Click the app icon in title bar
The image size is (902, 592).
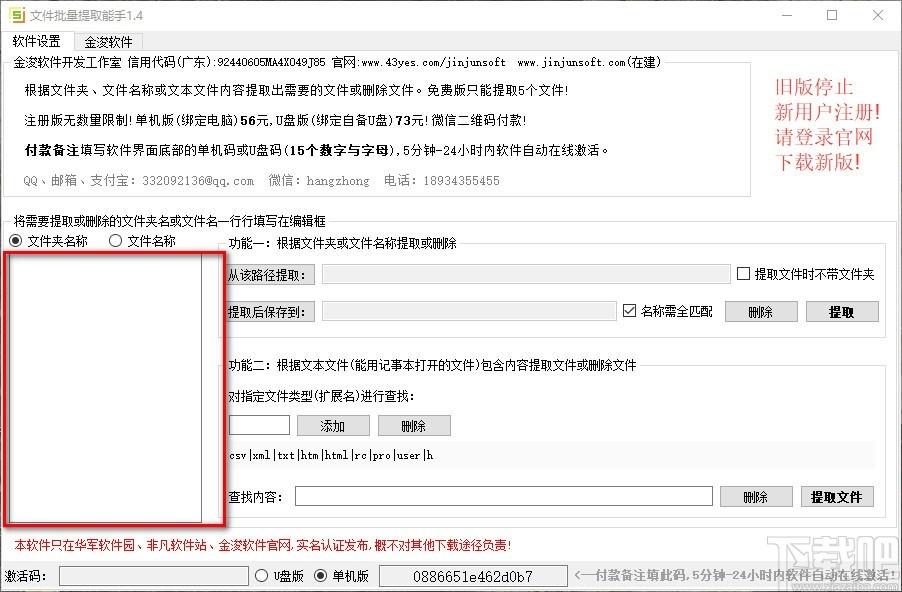click(x=17, y=15)
